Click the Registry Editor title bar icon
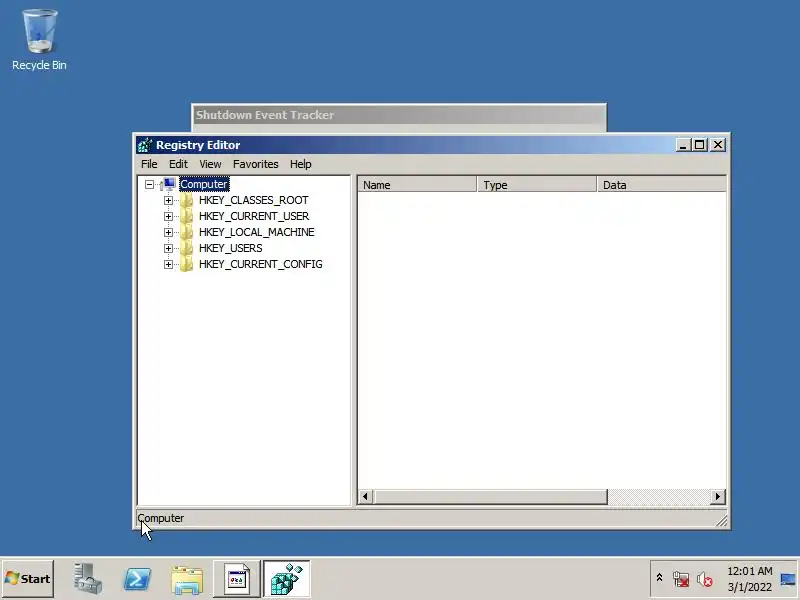The height and width of the screenshot is (600, 800). [145, 145]
